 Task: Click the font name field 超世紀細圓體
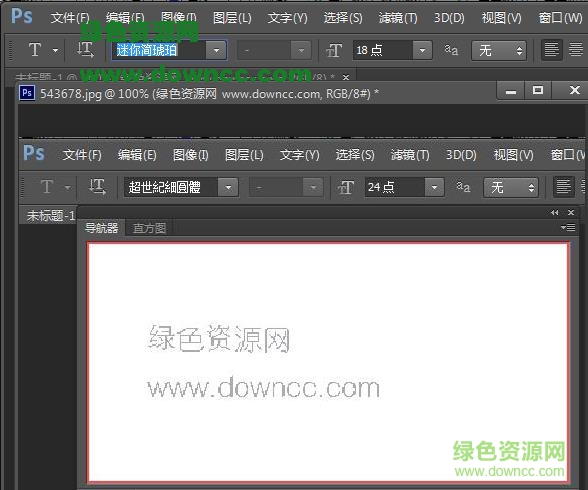[x=171, y=187]
